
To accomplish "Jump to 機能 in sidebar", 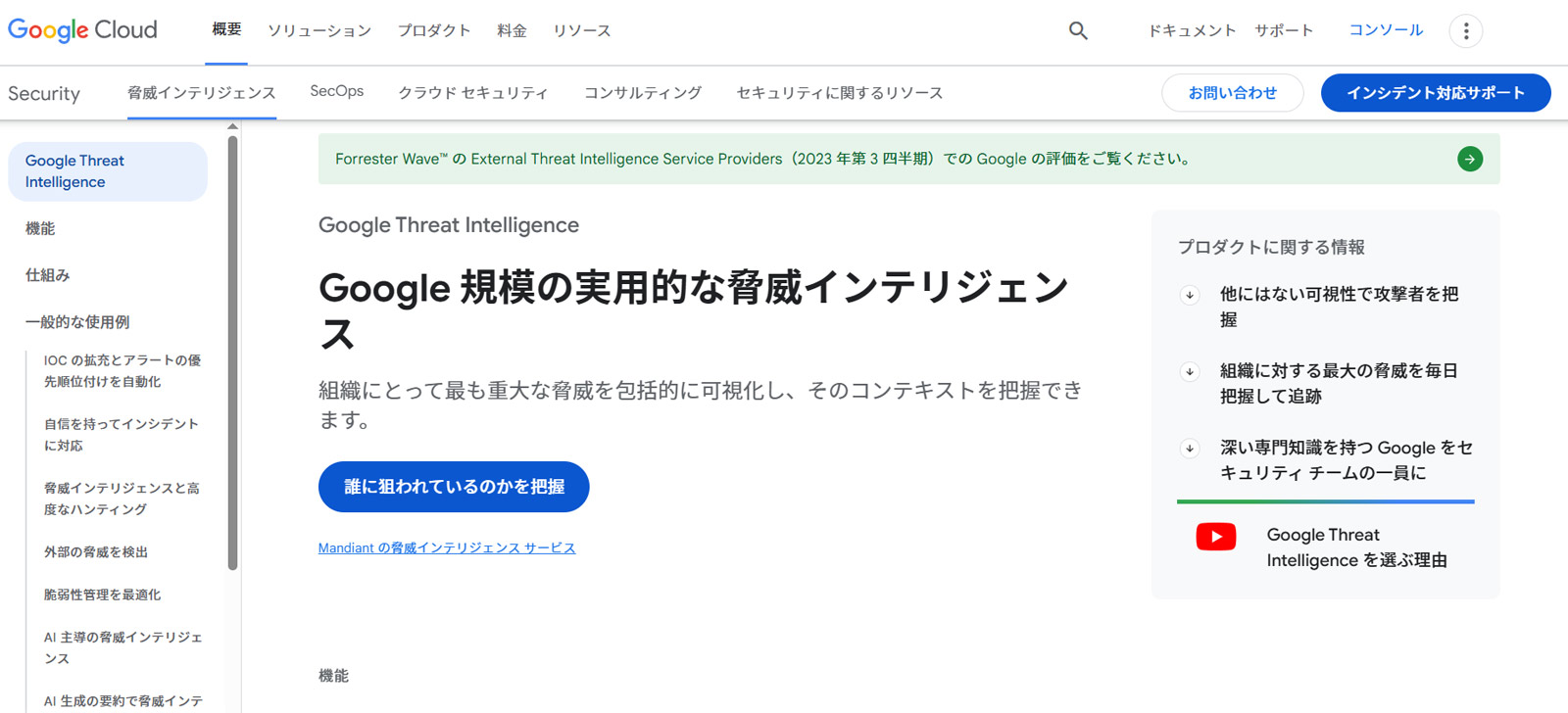I will (x=40, y=228).
